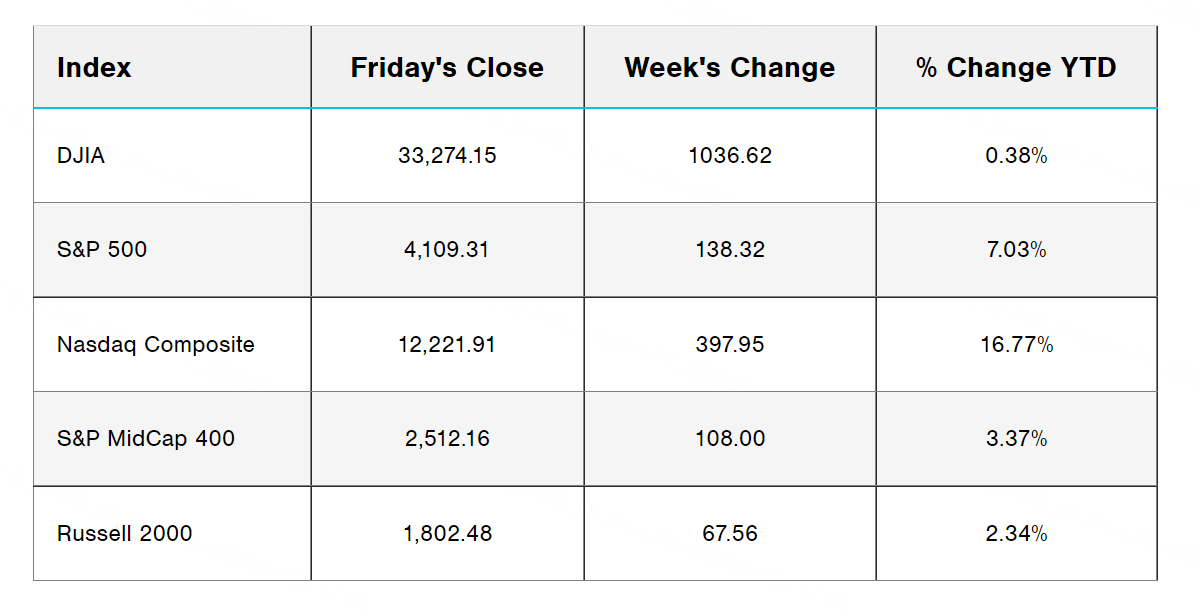Screen dimensions: 1197x610
Task: Click Nasdaq weekly change 397.95
Action: coord(730,345)
